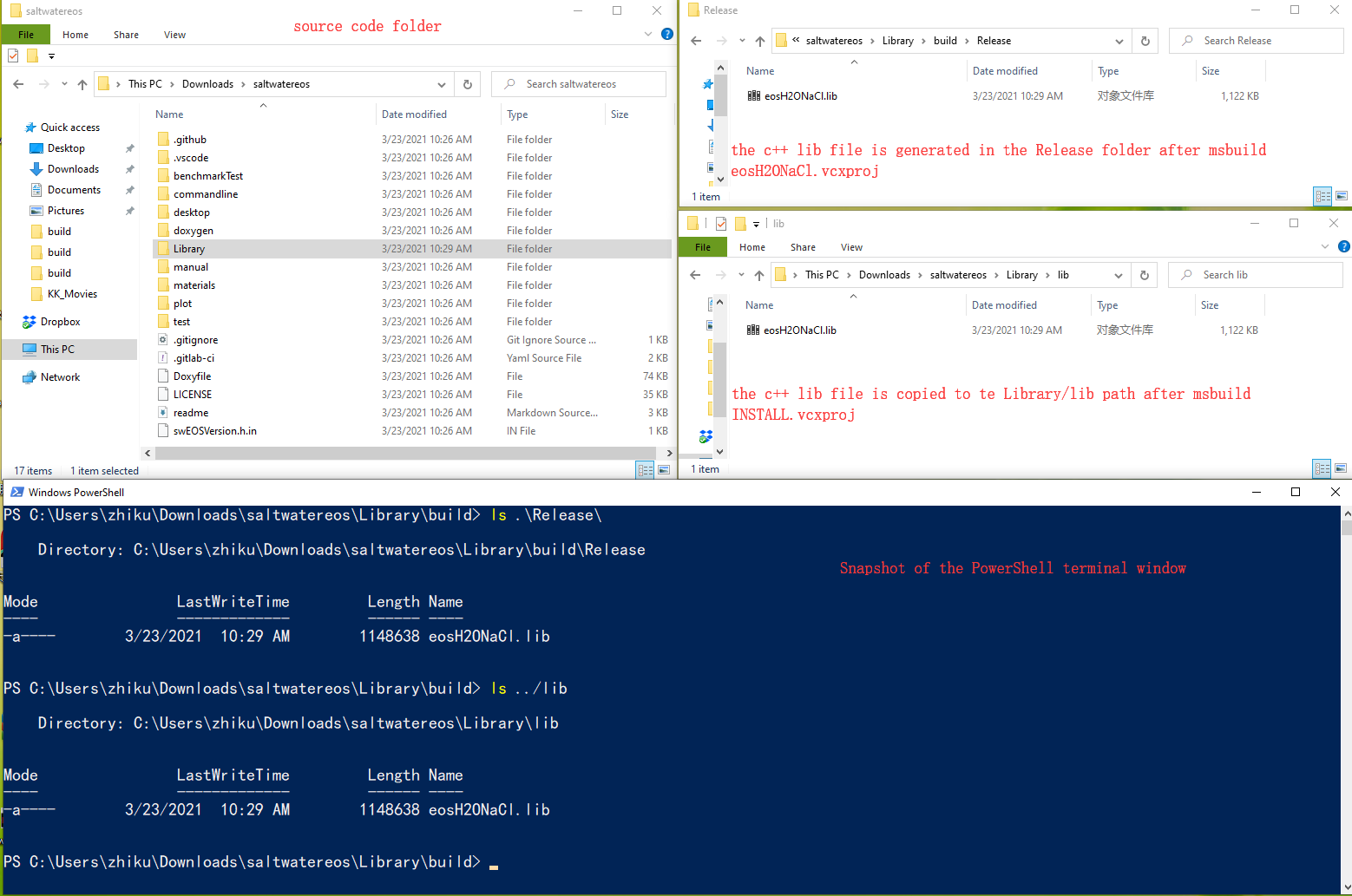Open Recent locations dropdown in lib window

pyautogui.click(x=741, y=275)
